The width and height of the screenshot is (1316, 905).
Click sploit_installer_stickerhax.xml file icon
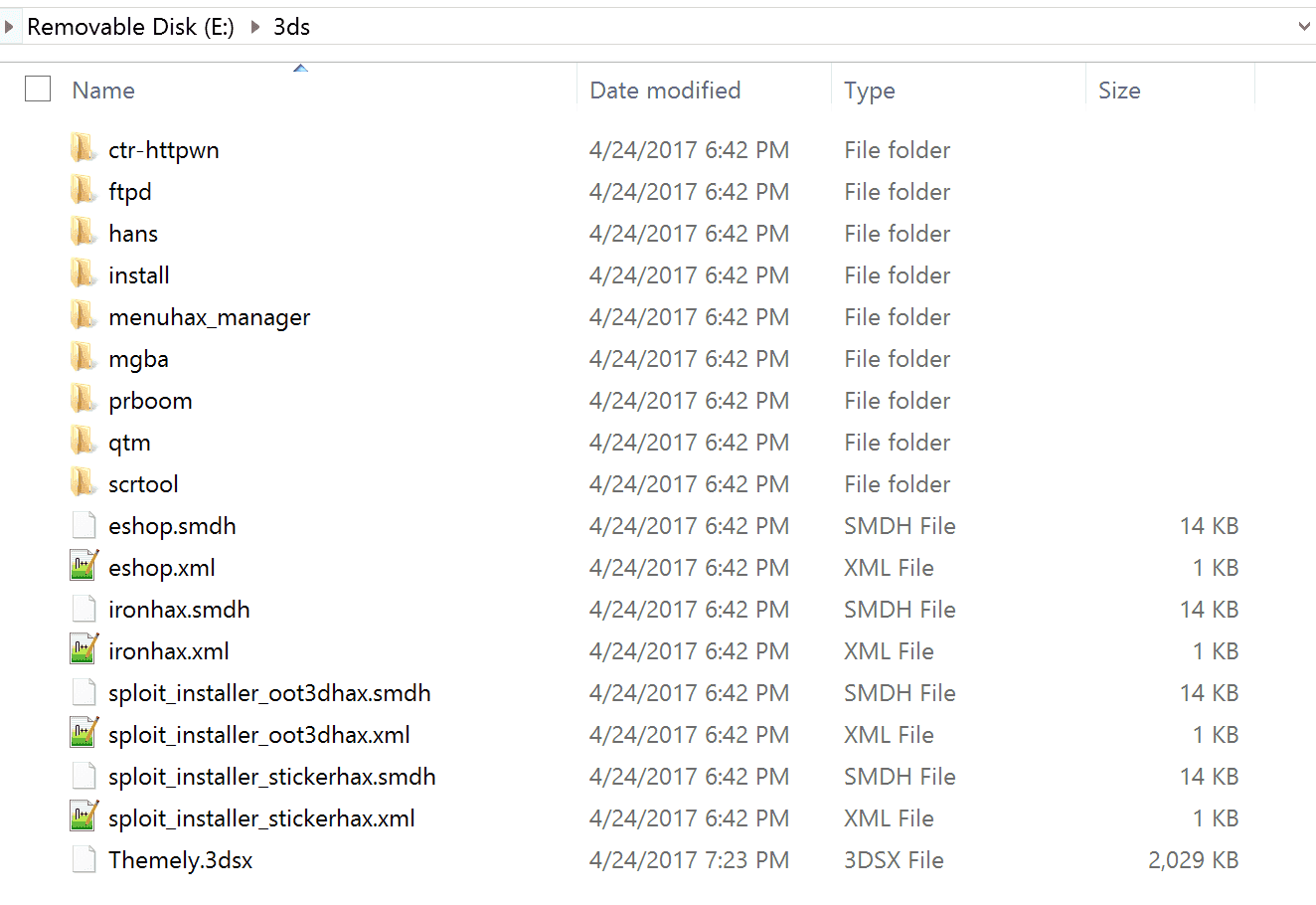(83, 817)
